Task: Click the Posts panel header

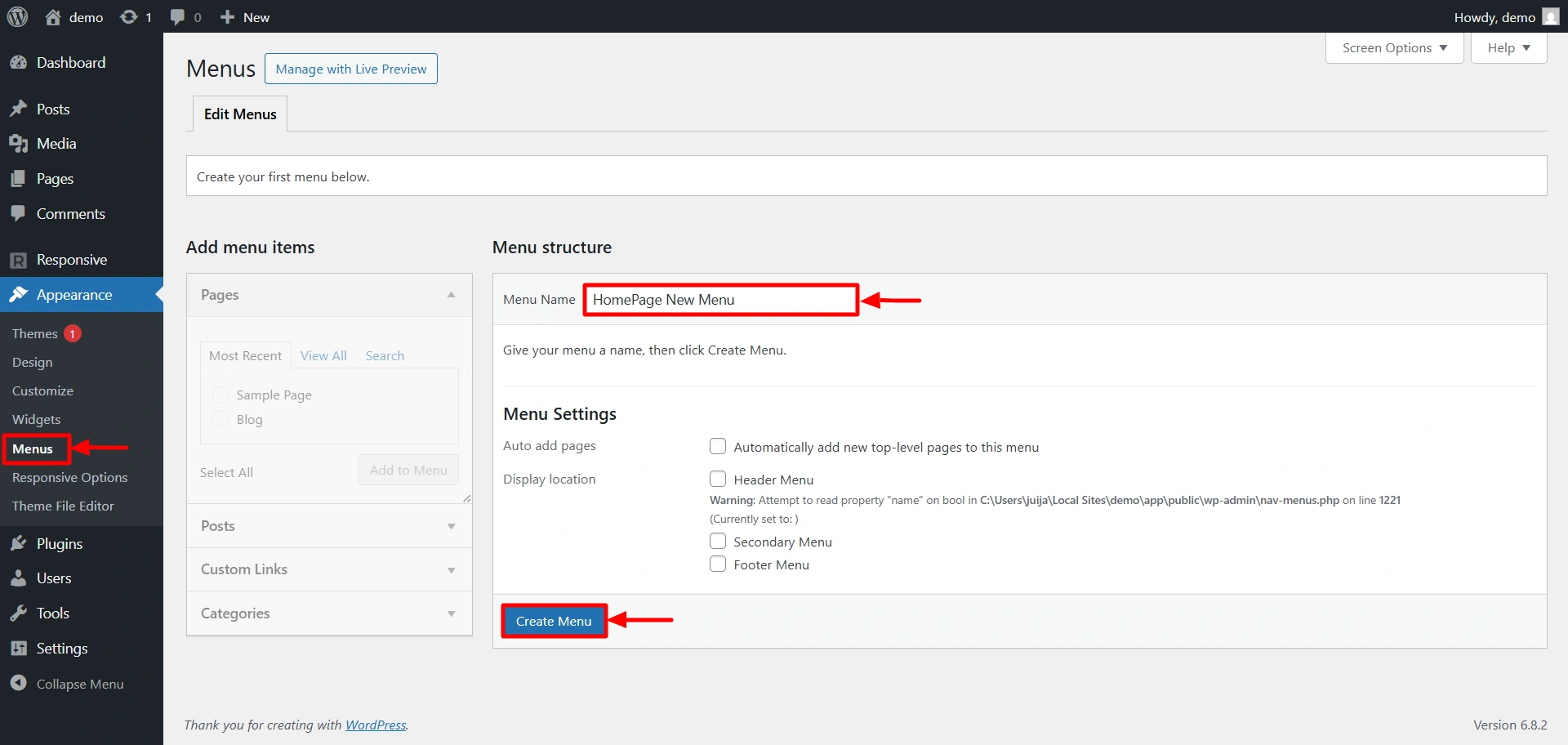Action: (329, 526)
